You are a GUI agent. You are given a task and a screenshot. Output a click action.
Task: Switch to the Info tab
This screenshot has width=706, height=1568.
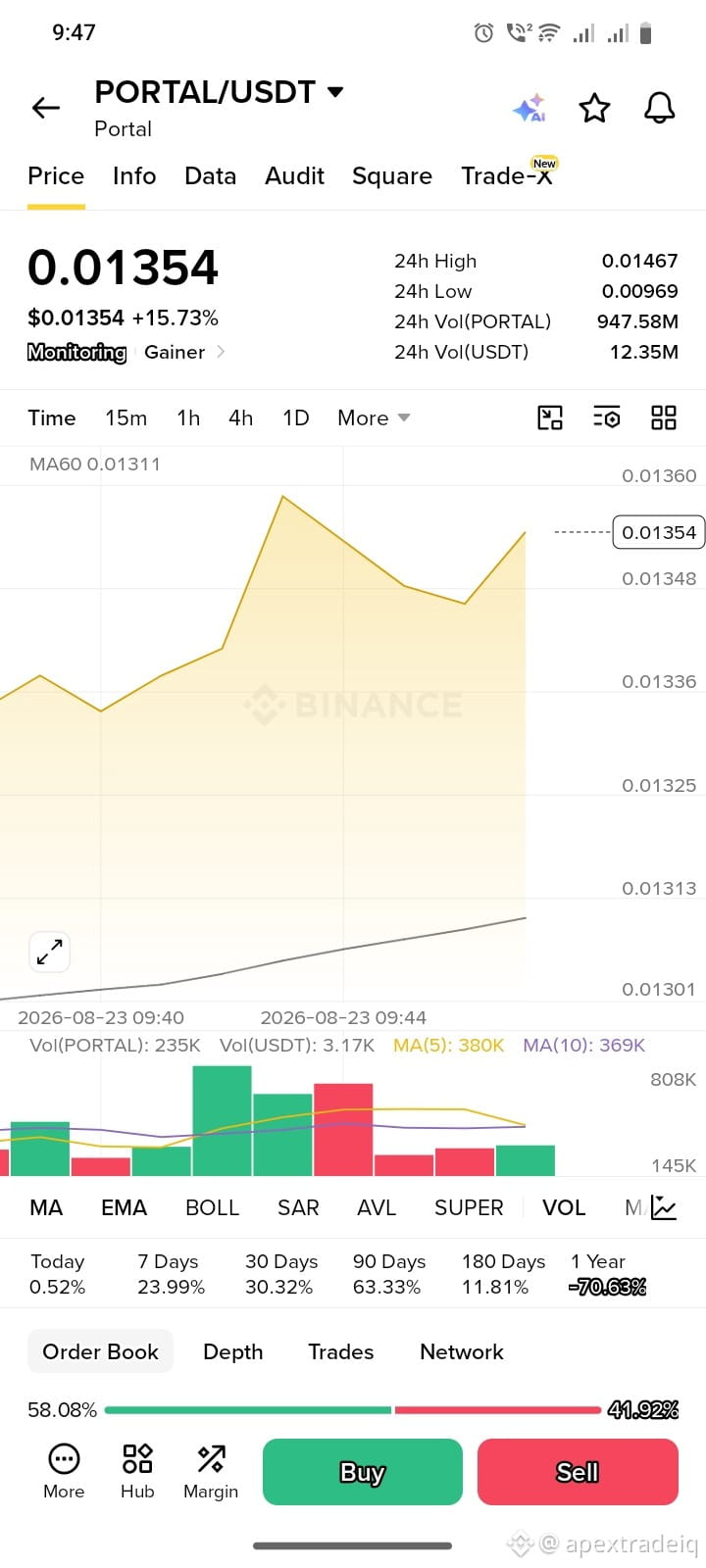[x=134, y=176]
